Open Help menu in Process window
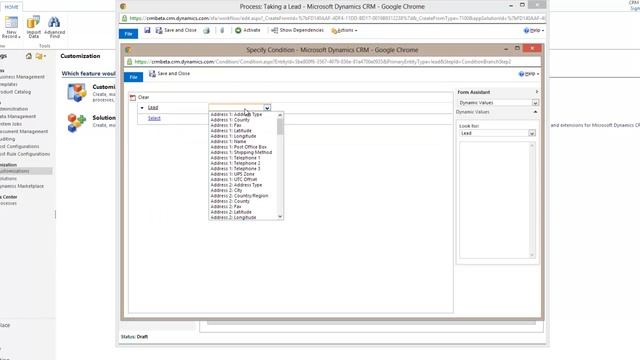The image size is (640, 360). [x=534, y=31]
